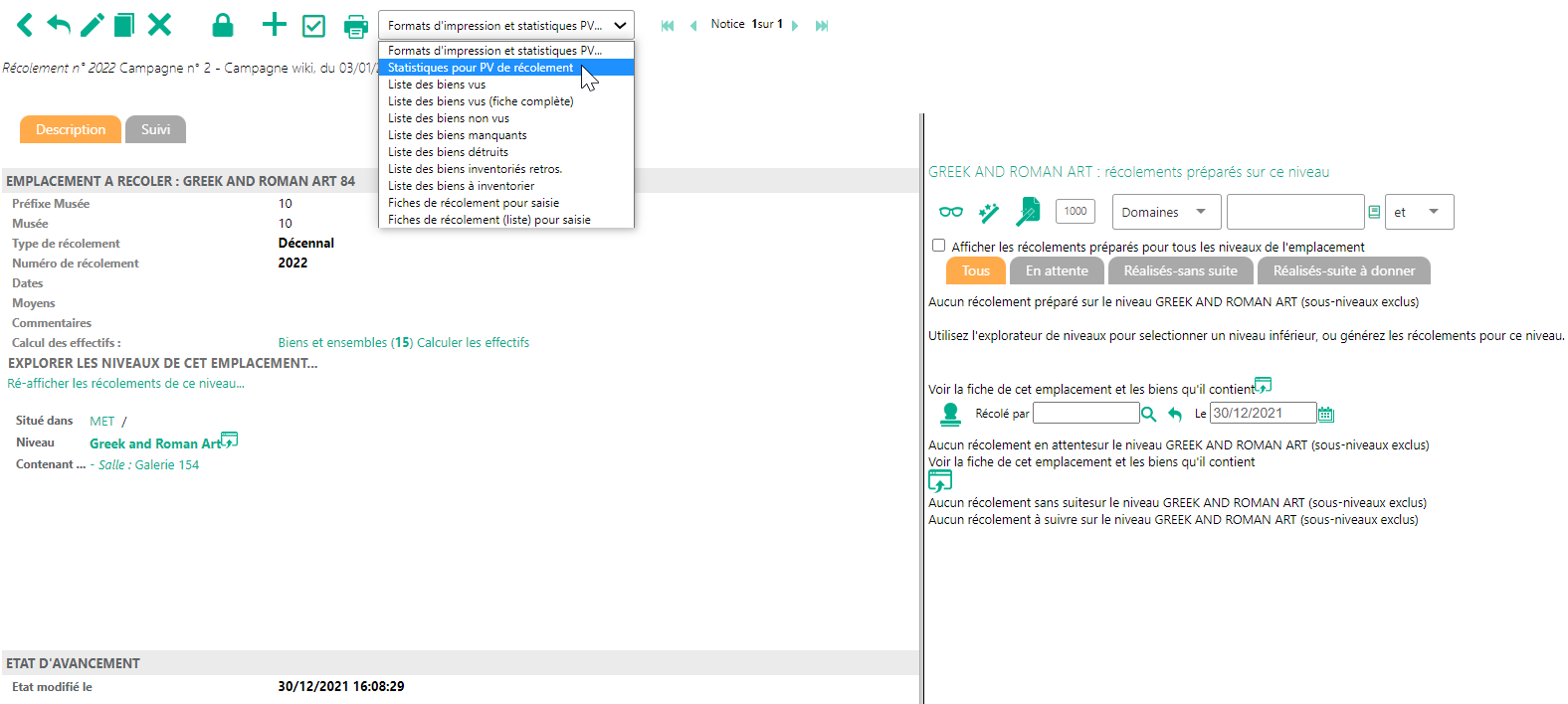Enable Afficher les récolements préparés checkbox
This screenshot has height=704, width=1568.
(938, 246)
